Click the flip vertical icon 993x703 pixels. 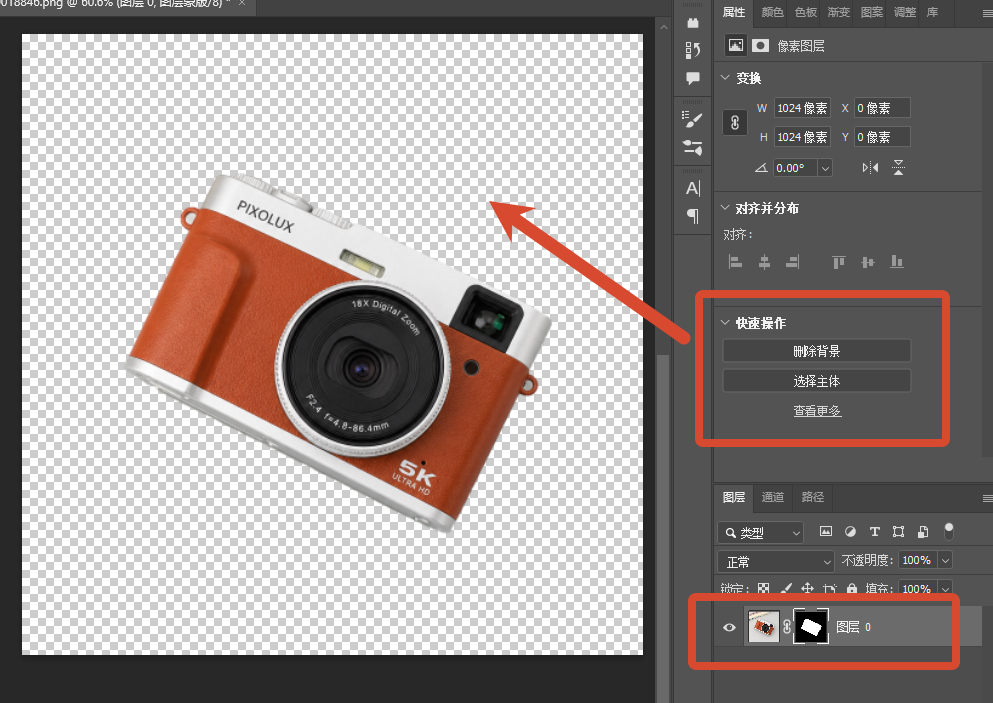(x=898, y=168)
